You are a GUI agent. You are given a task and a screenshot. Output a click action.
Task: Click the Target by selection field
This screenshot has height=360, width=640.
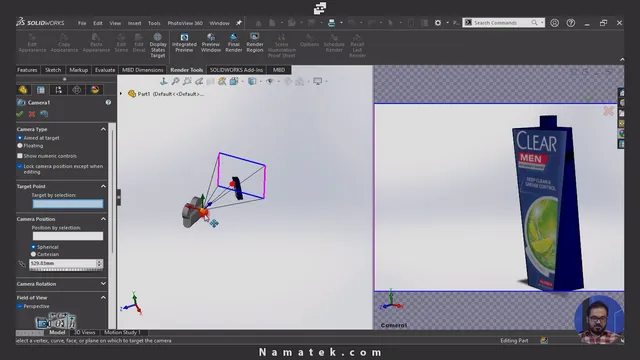(68, 204)
